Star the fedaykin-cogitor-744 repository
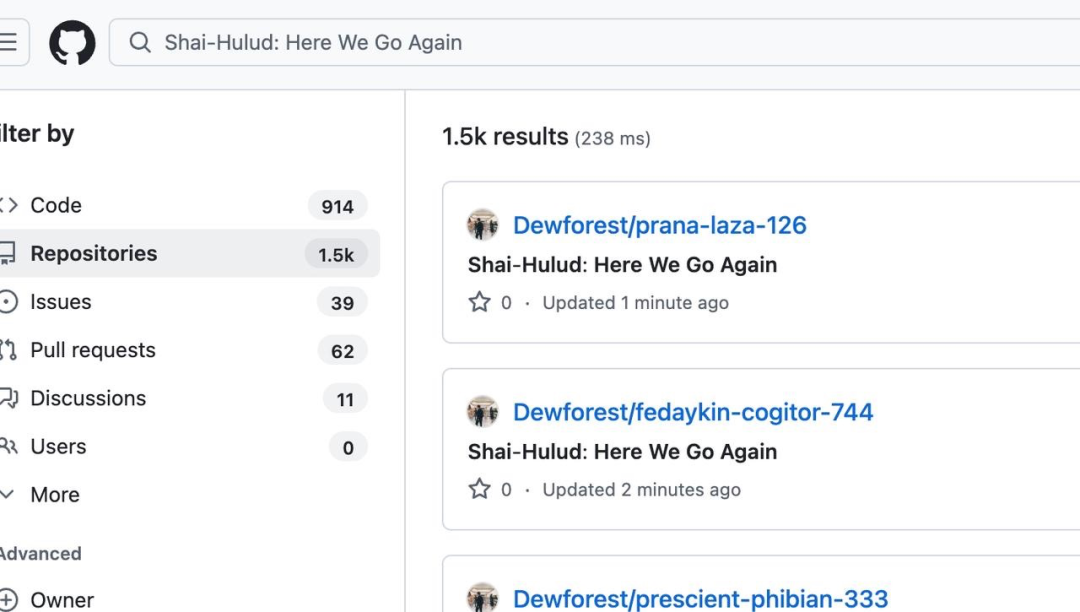The width and height of the screenshot is (1080, 612). (x=479, y=489)
